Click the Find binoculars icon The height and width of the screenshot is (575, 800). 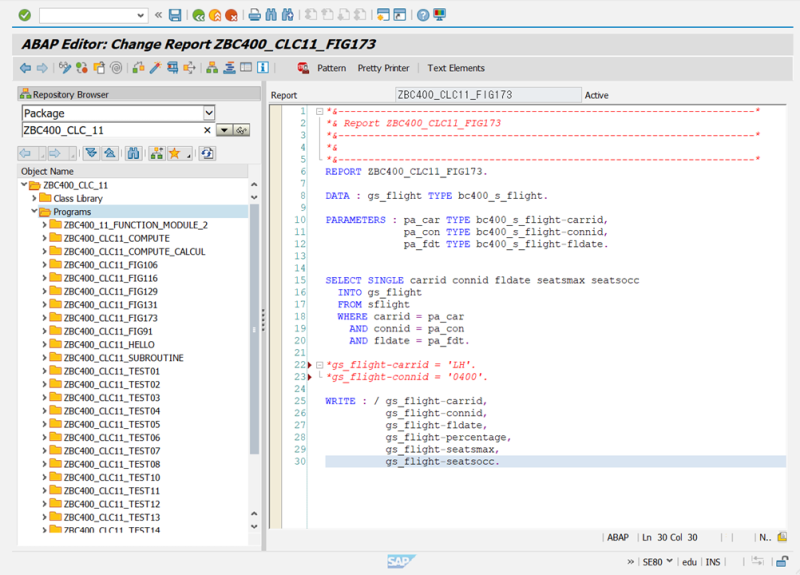point(271,15)
